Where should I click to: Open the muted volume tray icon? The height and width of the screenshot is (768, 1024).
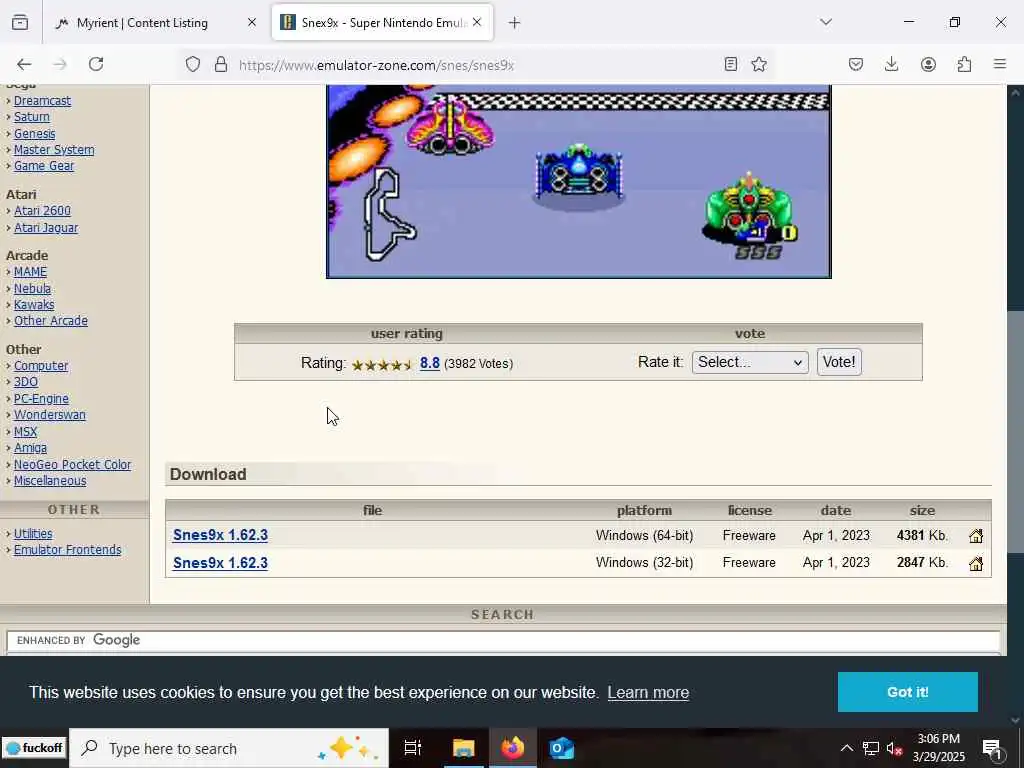pyautogui.click(x=895, y=748)
